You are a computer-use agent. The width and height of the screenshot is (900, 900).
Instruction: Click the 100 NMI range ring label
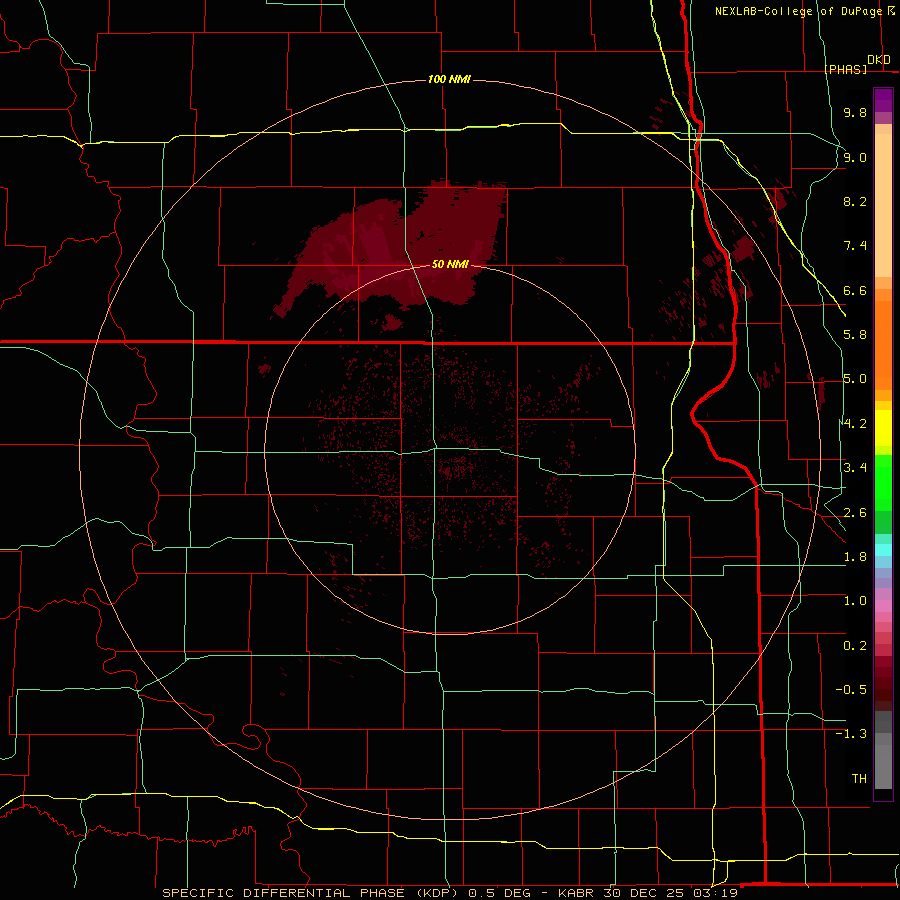tap(449, 79)
